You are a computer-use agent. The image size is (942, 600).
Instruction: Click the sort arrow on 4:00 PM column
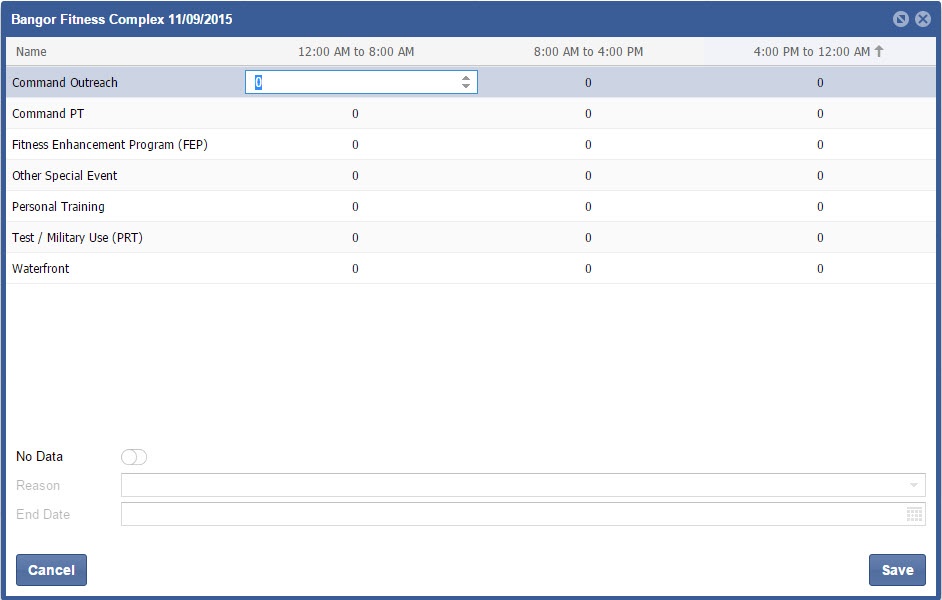click(x=879, y=52)
